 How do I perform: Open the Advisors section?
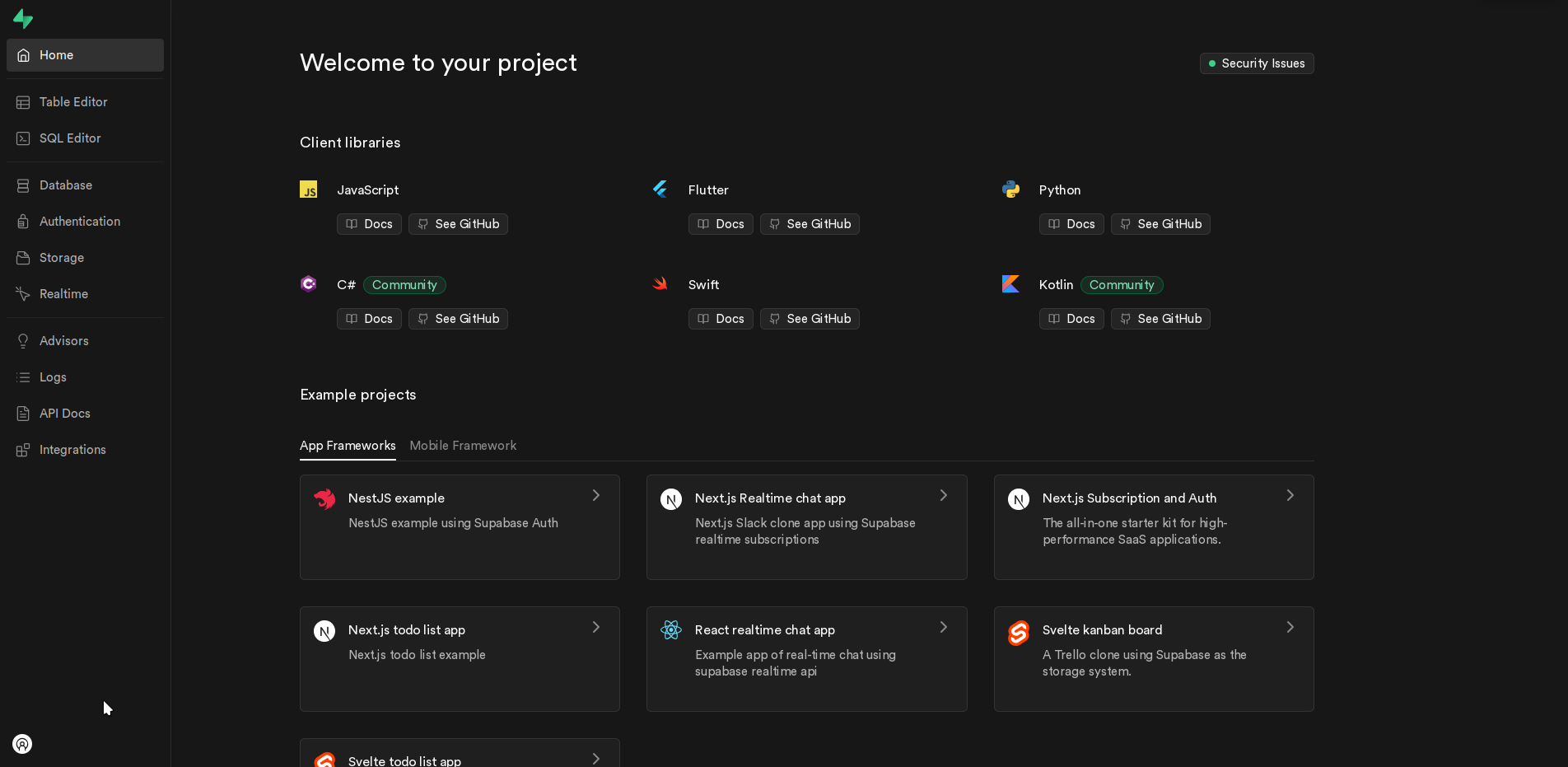click(63, 340)
